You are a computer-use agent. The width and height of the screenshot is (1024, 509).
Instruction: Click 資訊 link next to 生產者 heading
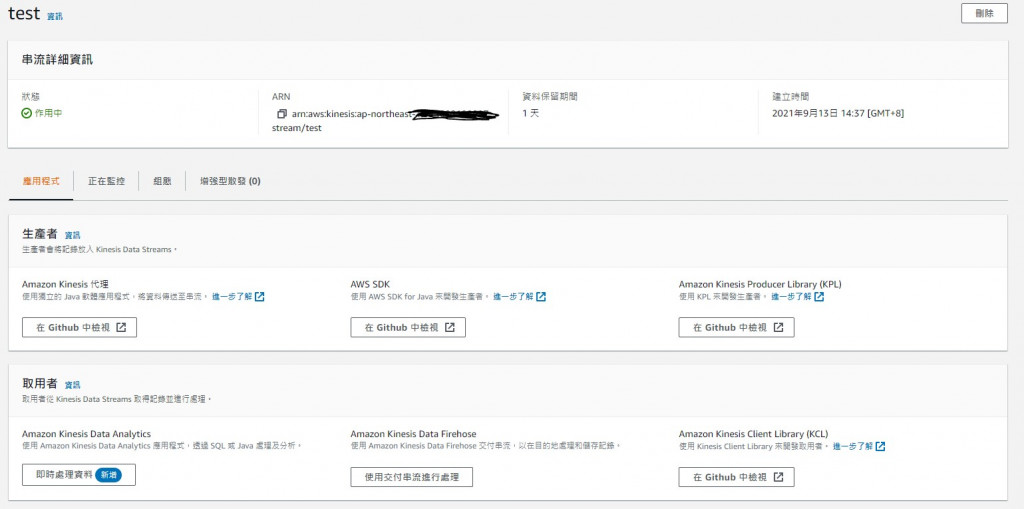72,235
